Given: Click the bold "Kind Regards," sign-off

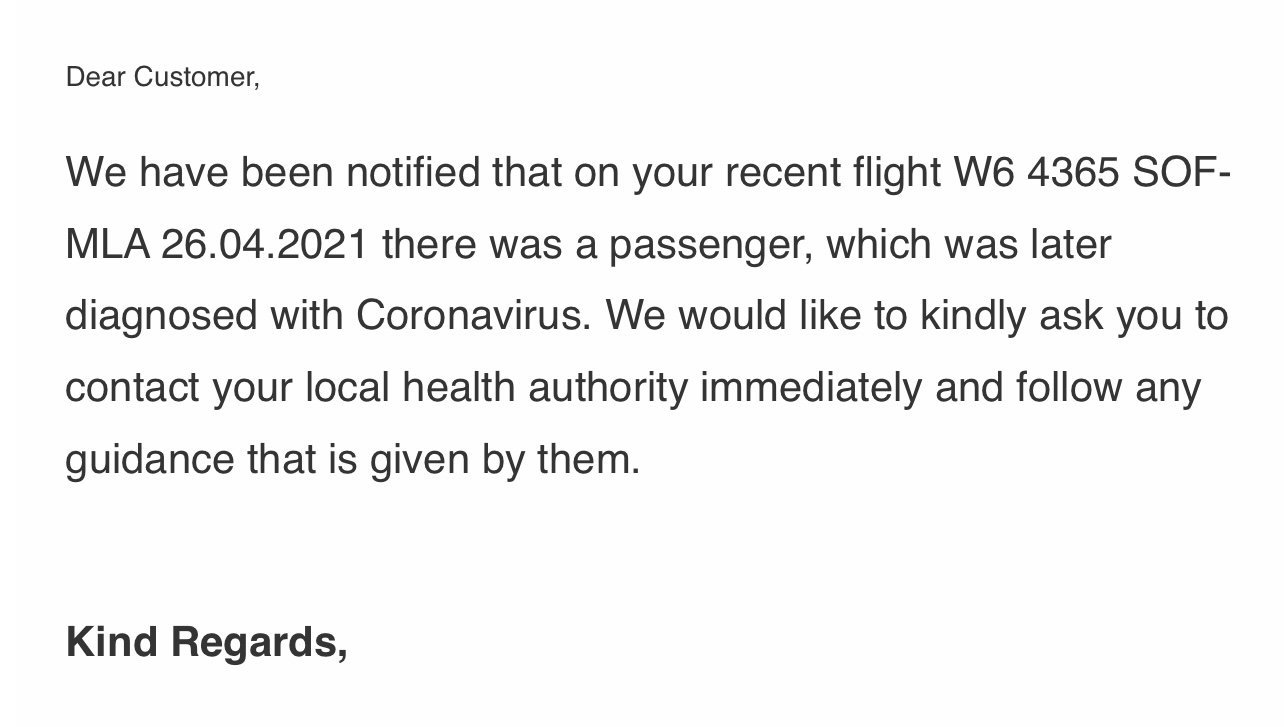Looking at the screenshot, I should click(206, 642).
